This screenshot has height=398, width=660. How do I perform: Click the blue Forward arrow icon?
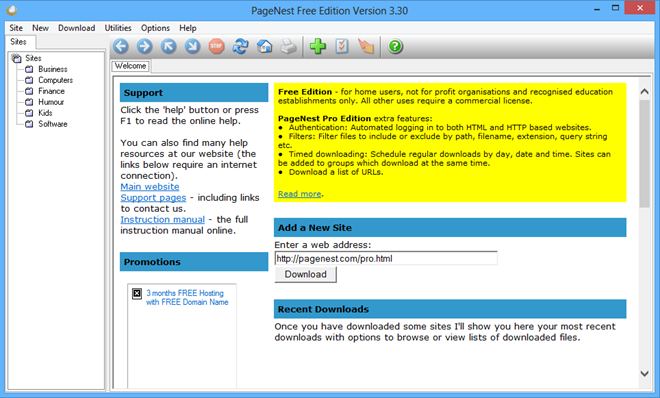(x=144, y=46)
